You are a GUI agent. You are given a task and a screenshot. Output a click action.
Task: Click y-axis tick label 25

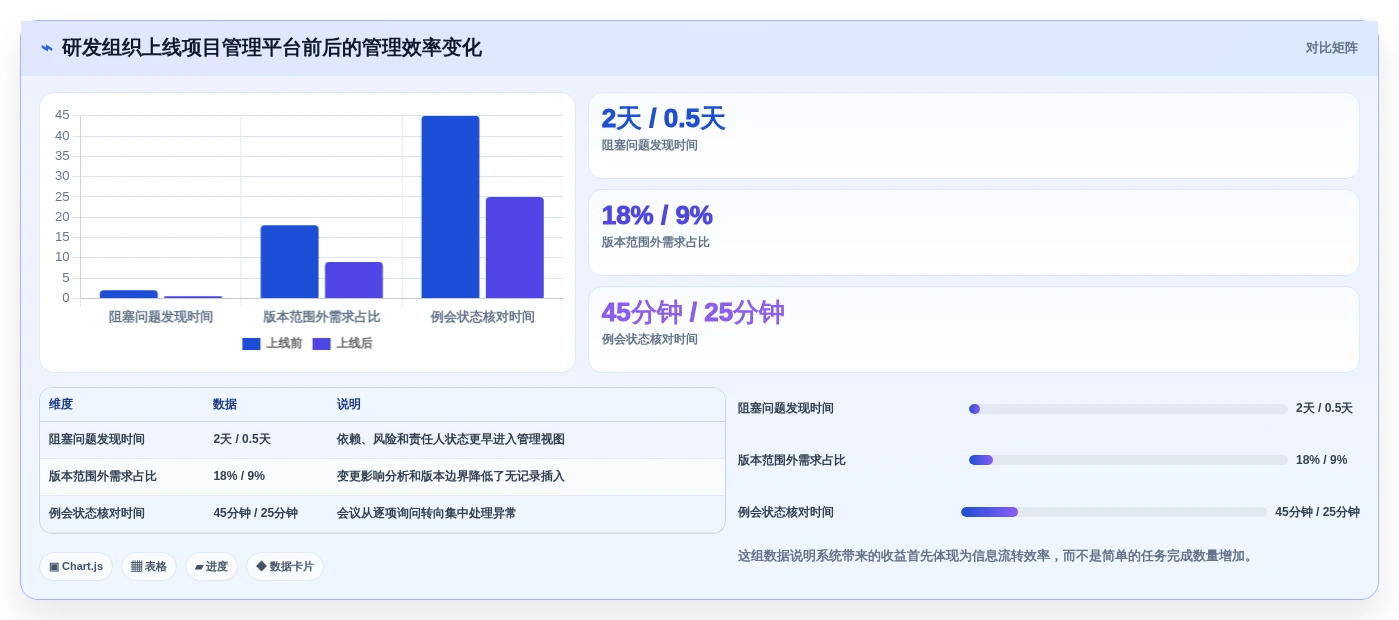(x=62, y=196)
